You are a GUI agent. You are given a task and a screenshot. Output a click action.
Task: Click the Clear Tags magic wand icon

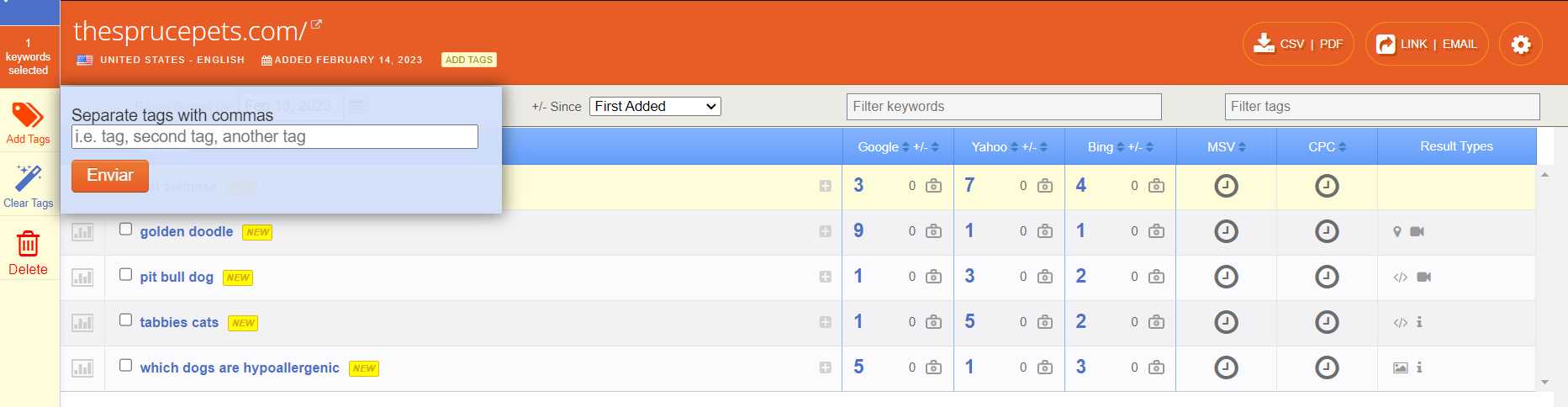coord(28,177)
